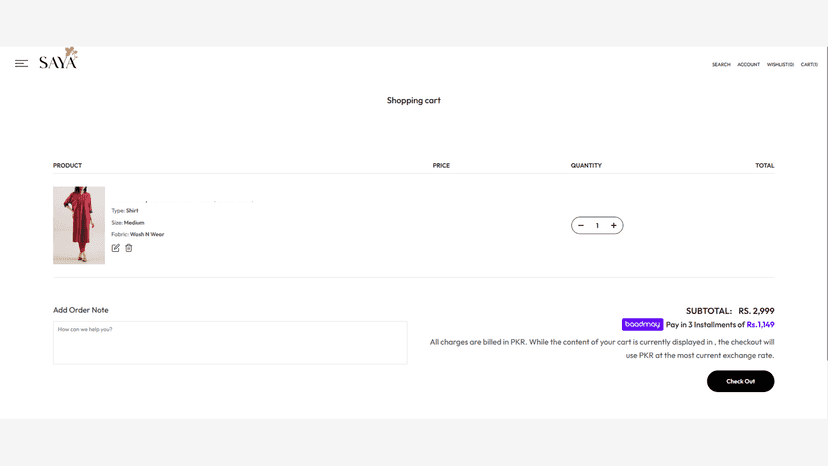Click the Rs.1,149 installment link
The image size is (828, 466).
click(x=760, y=324)
